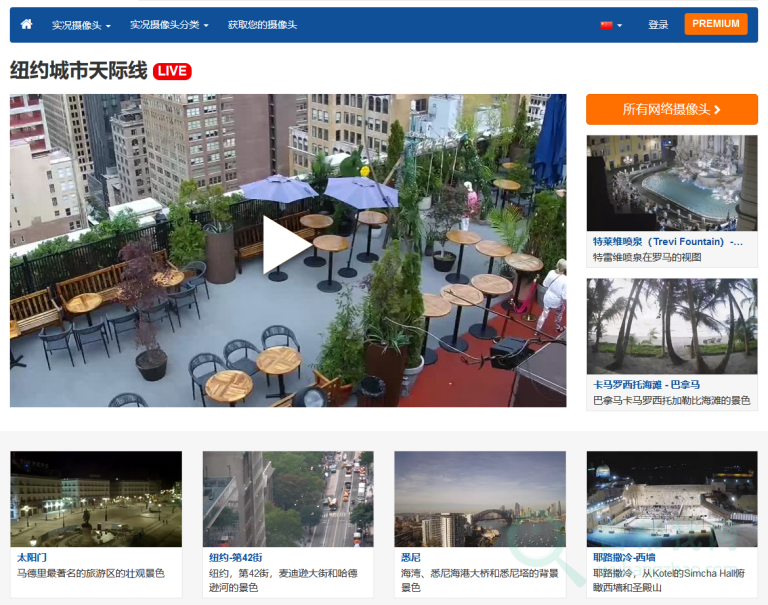Open the 纽约-第42街 street thumbnail
768x605 pixels.
coord(288,498)
